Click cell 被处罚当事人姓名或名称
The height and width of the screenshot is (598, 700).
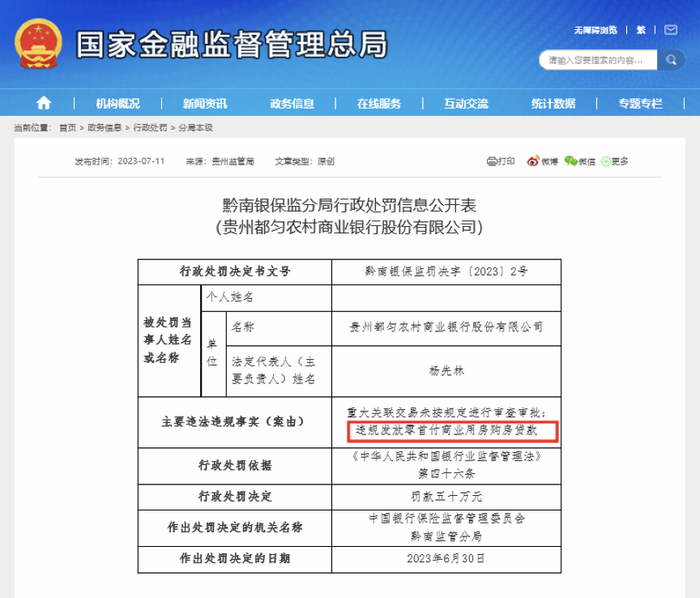pyautogui.click(x=169, y=341)
